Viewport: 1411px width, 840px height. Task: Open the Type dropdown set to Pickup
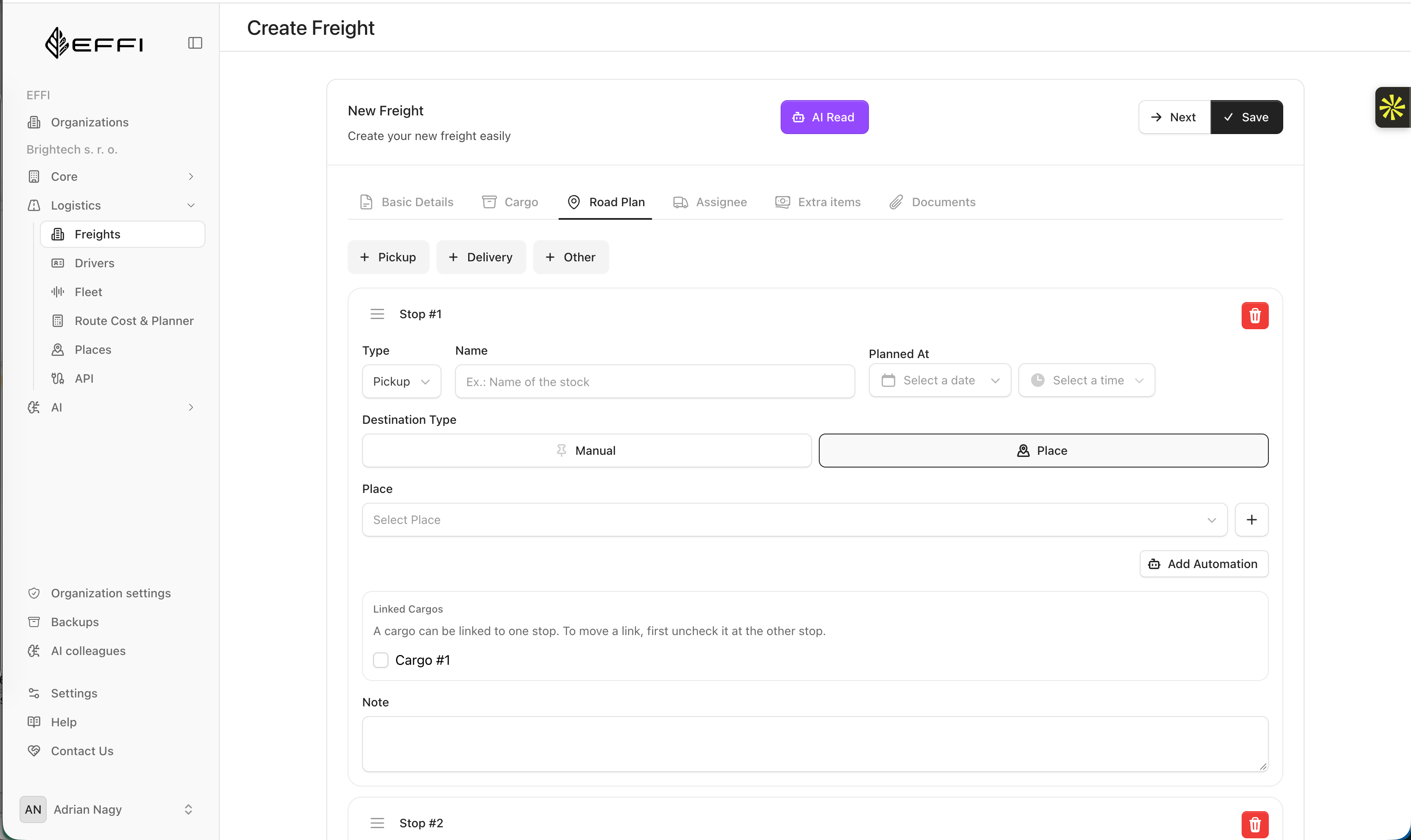point(402,381)
